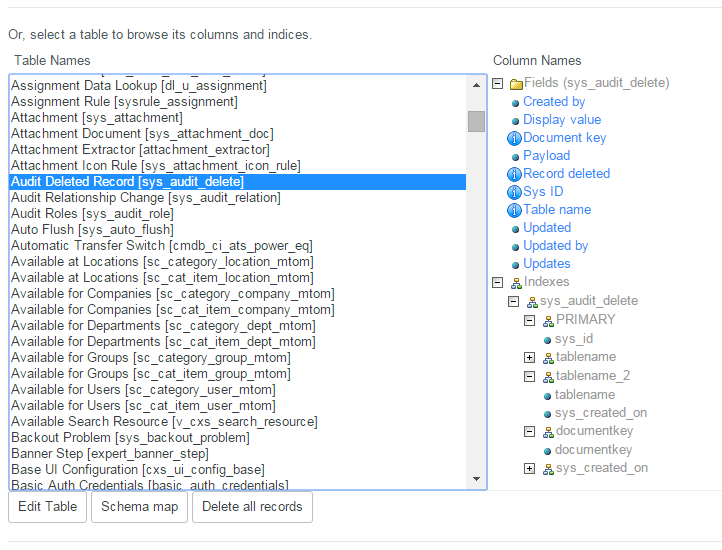Click the bullet icon beside Payload
This screenshot has width=722, height=550.
(x=515, y=157)
